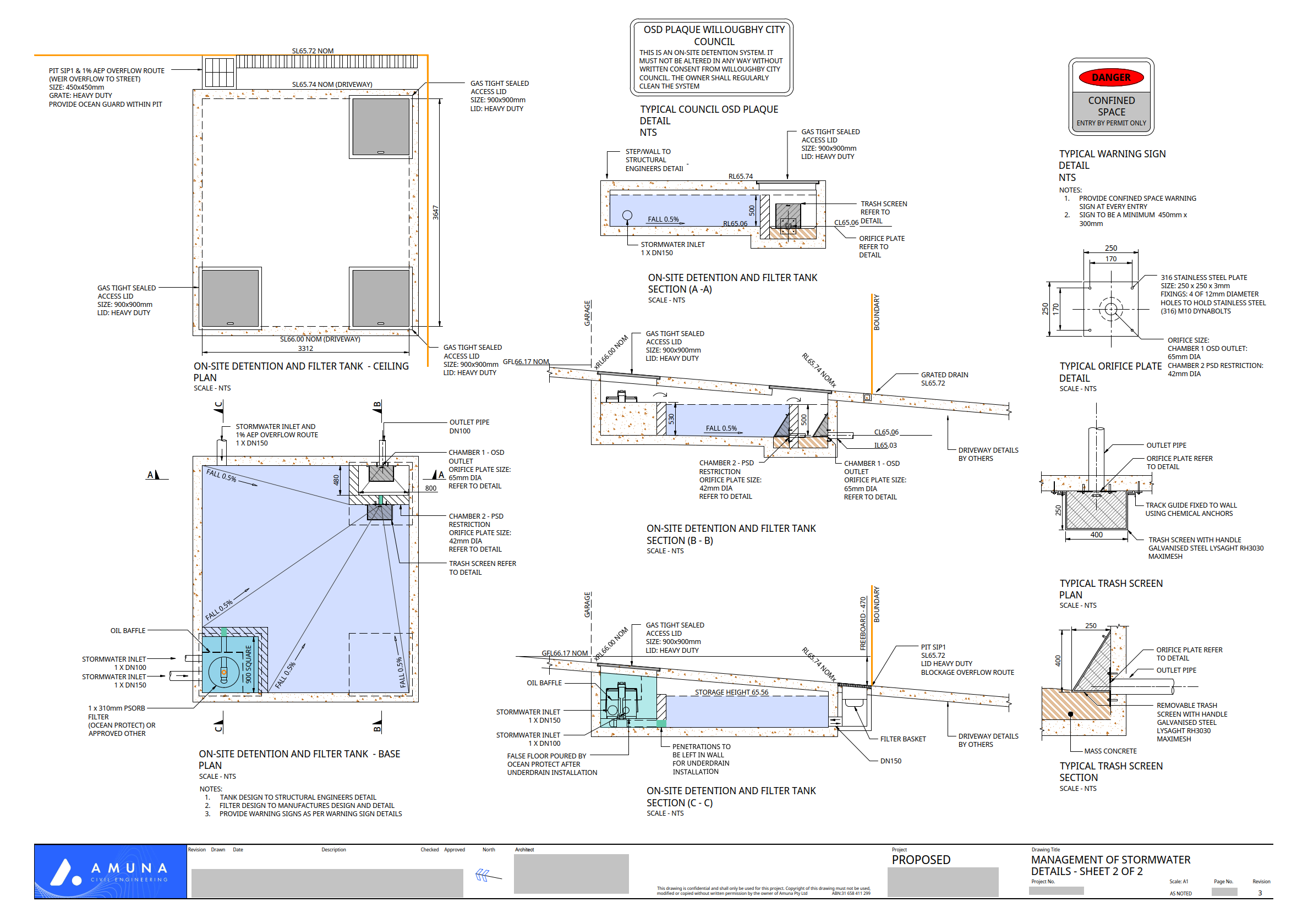Click note 'TANK DESIGN TO STRUCTURAL ENGINEERS DETAIL'
Image resolution: width=1308 pixels, height=924 pixels.
pyautogui.click(x=298, y=797)
